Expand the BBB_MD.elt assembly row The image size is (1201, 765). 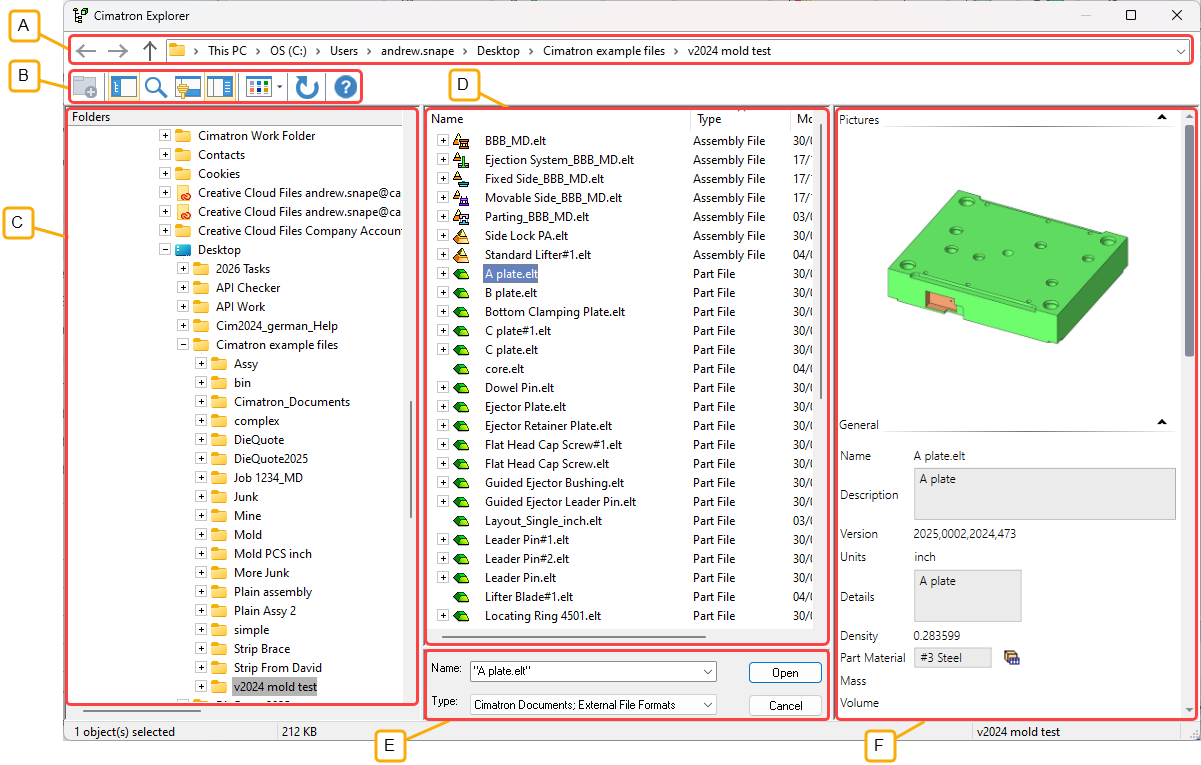pyautogui.click(x=443, y=141)
